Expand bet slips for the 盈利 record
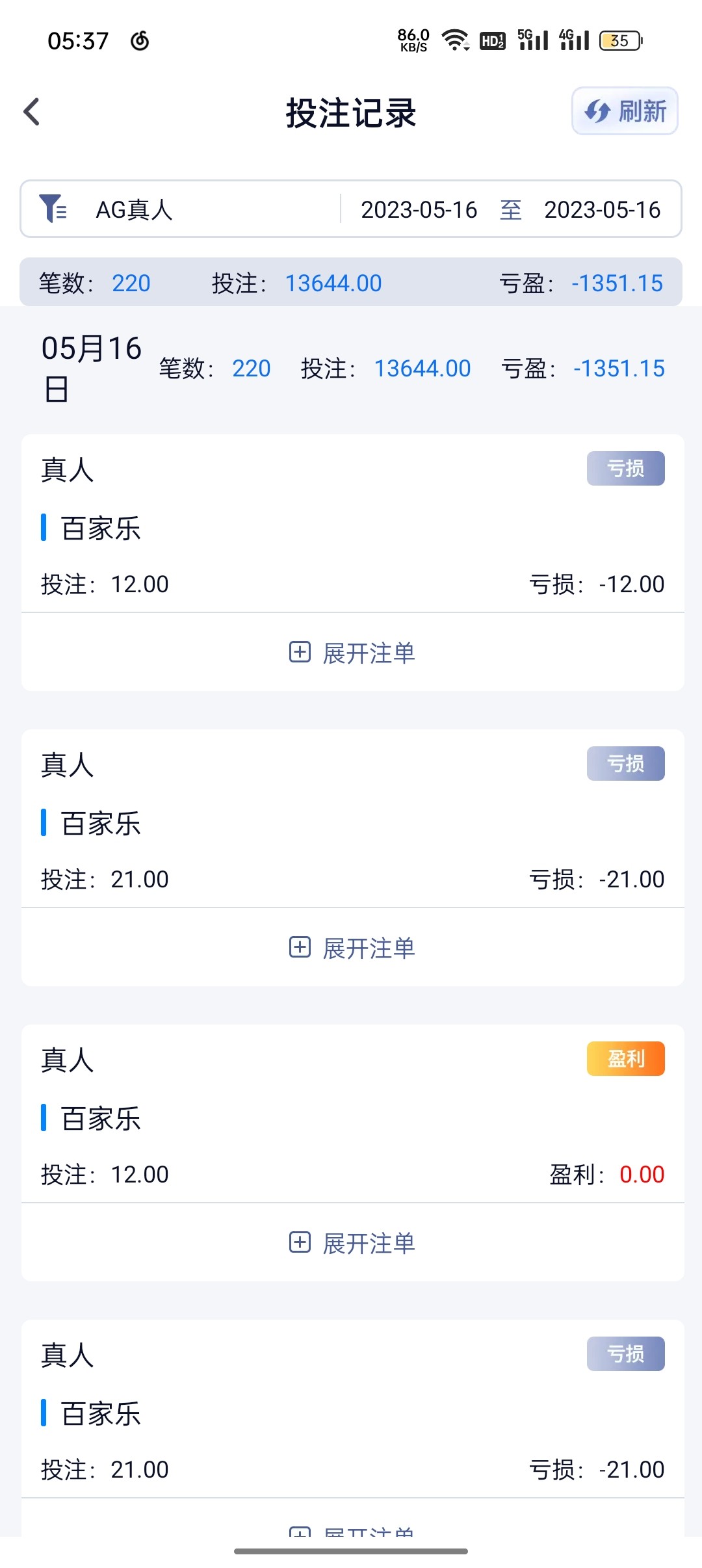Viewport: 702px width, 1568px height. tap(352, 1243)
